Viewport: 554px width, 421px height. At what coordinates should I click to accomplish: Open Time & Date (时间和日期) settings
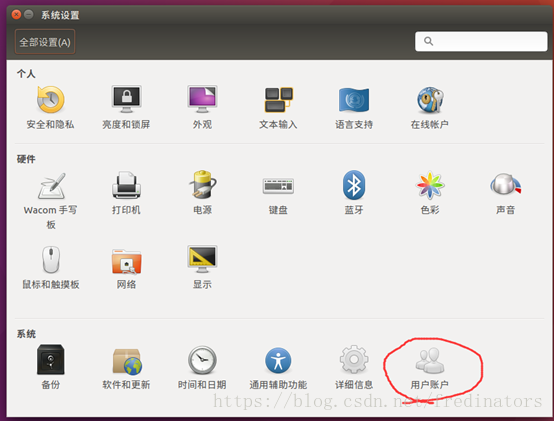pos(202,368)
